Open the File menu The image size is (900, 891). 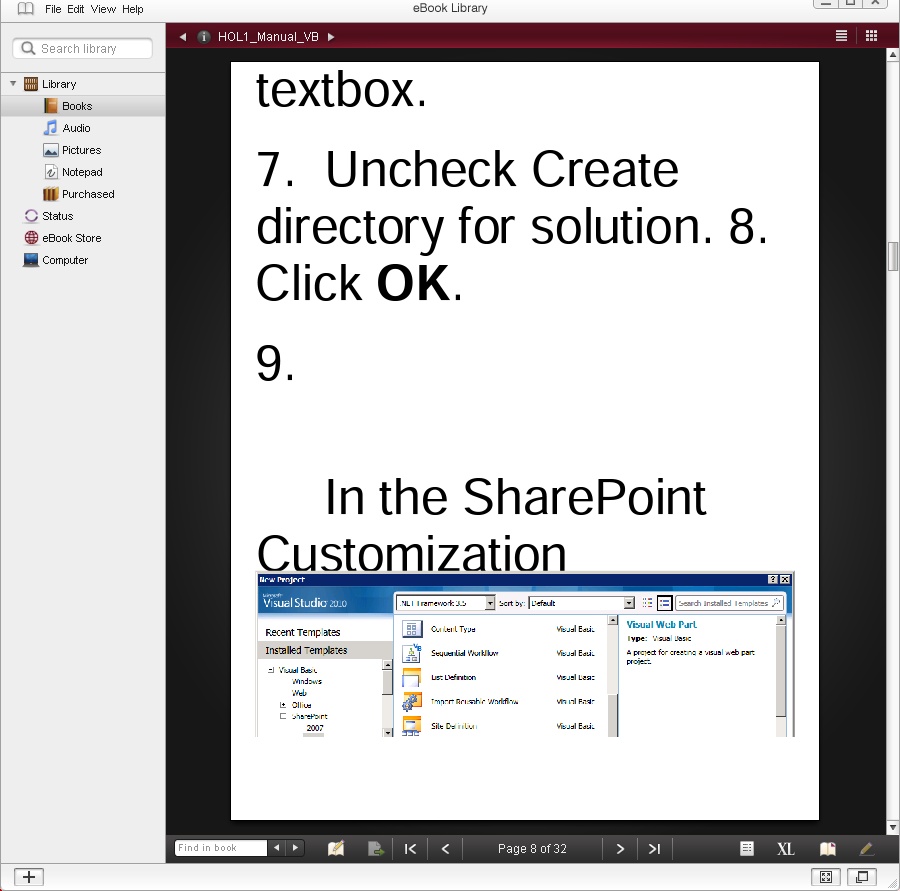point(53,9)
